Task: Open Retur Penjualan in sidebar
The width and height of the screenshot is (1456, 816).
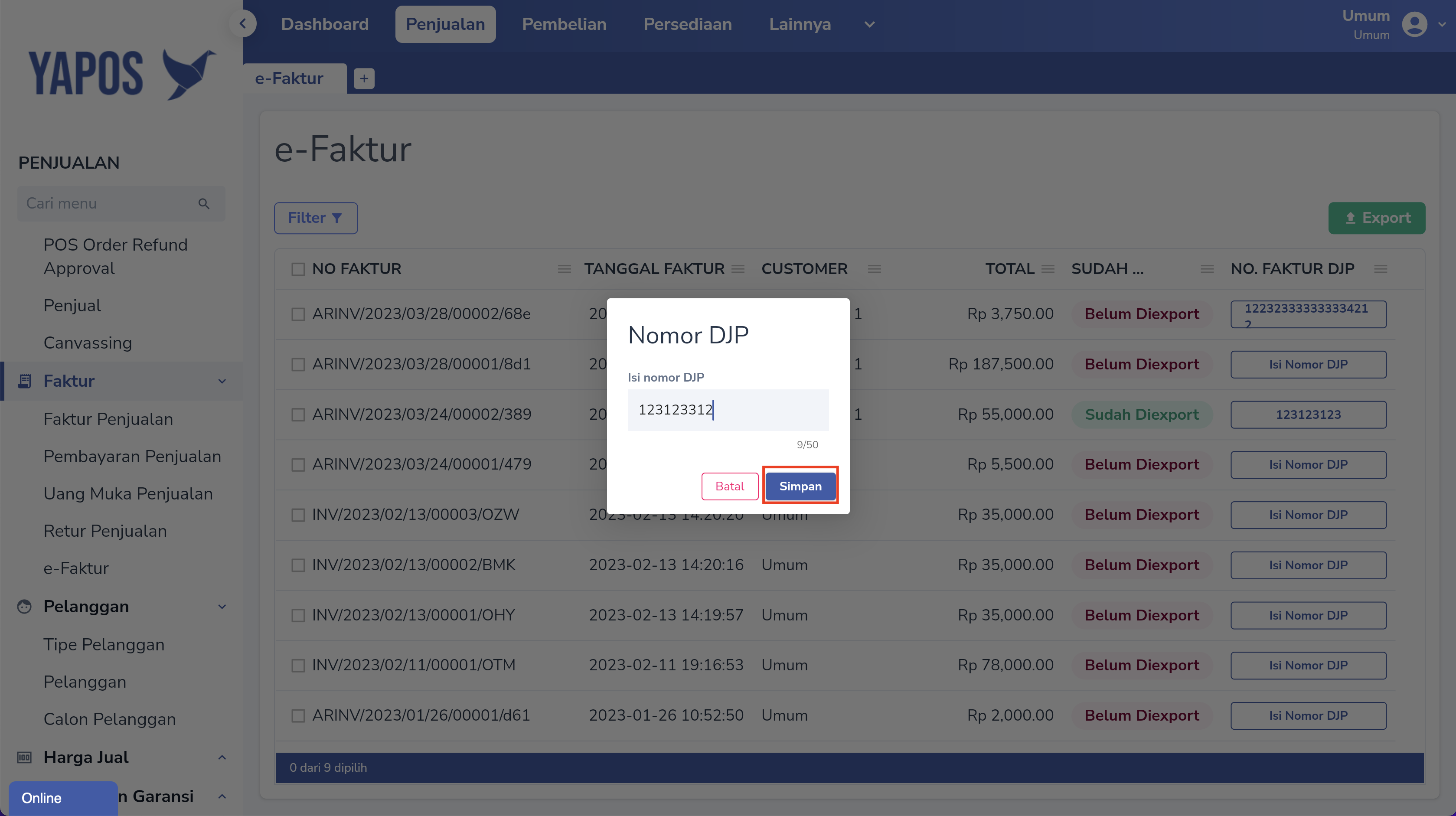Action: [105, 531]
